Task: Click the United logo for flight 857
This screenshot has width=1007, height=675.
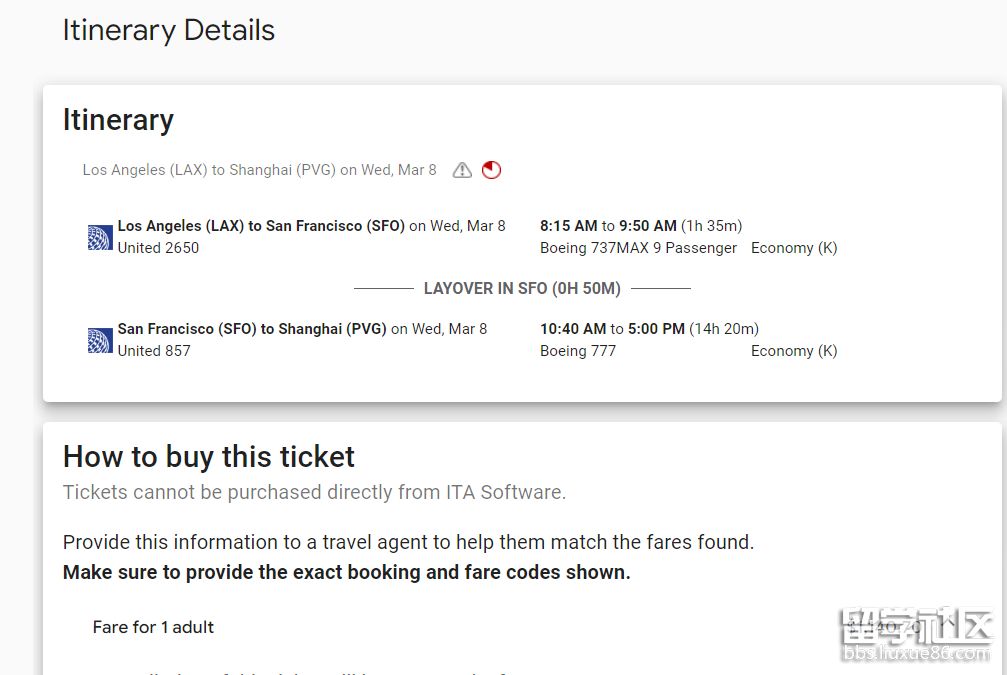Action: click(x=100, y=340)
